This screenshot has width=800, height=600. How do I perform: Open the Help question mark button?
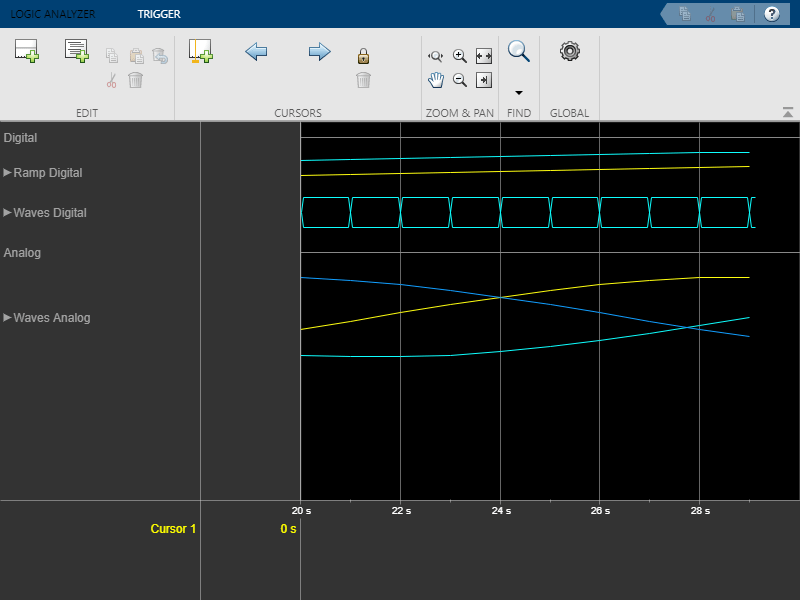pyautogui.click(x=771, y=14)
